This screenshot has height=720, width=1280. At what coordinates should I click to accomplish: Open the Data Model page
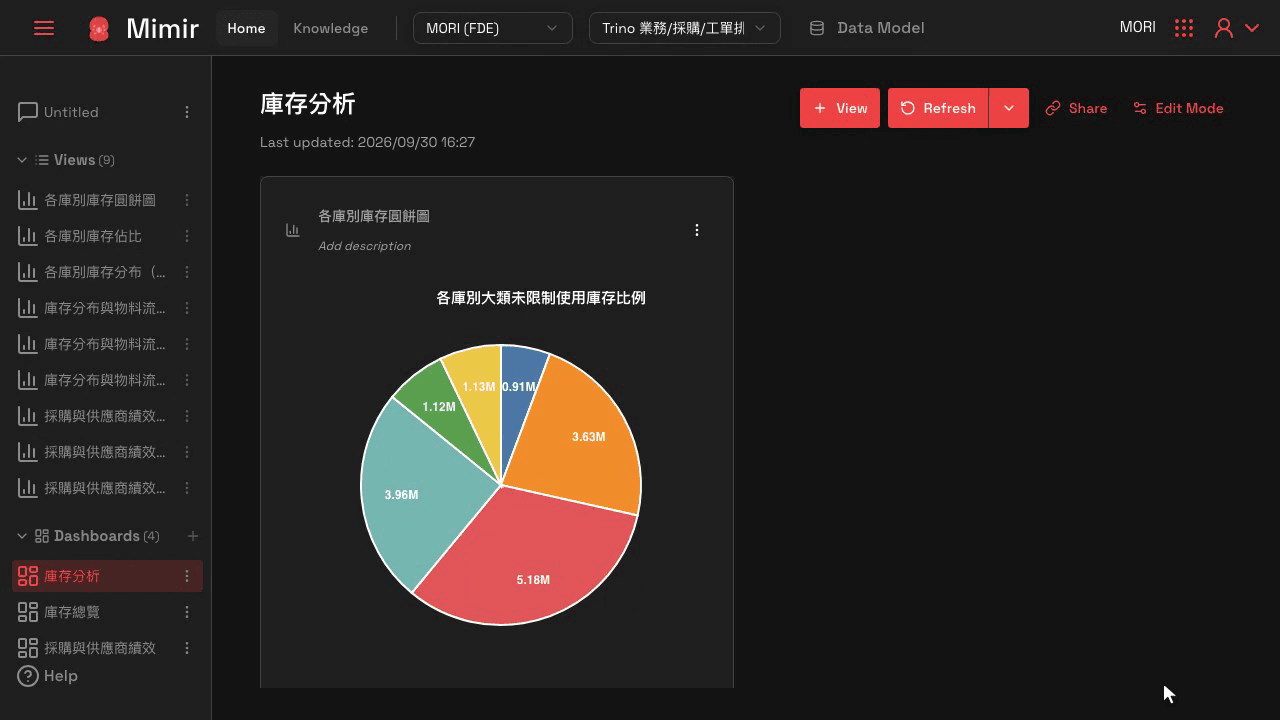[x=867, y=28]
